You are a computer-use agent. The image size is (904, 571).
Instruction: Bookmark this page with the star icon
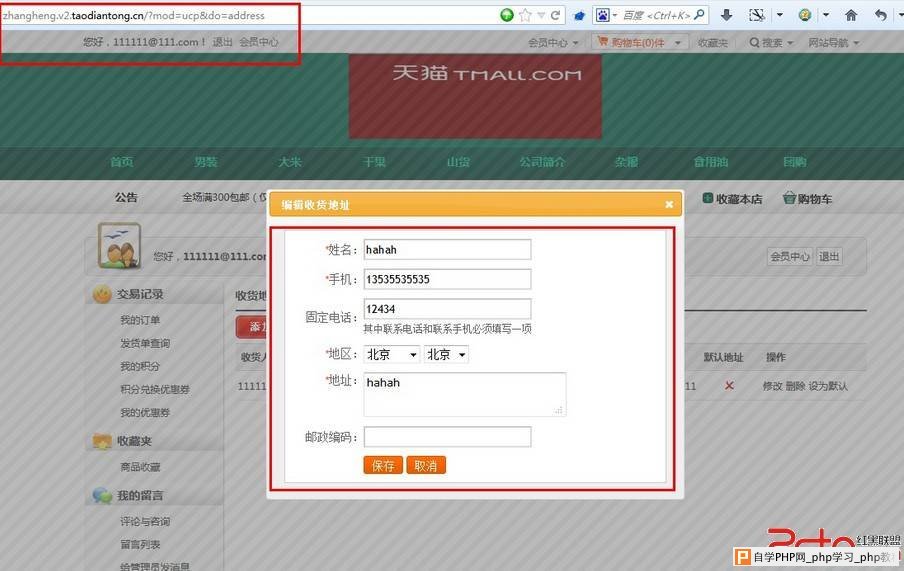[x=525, y=15]
